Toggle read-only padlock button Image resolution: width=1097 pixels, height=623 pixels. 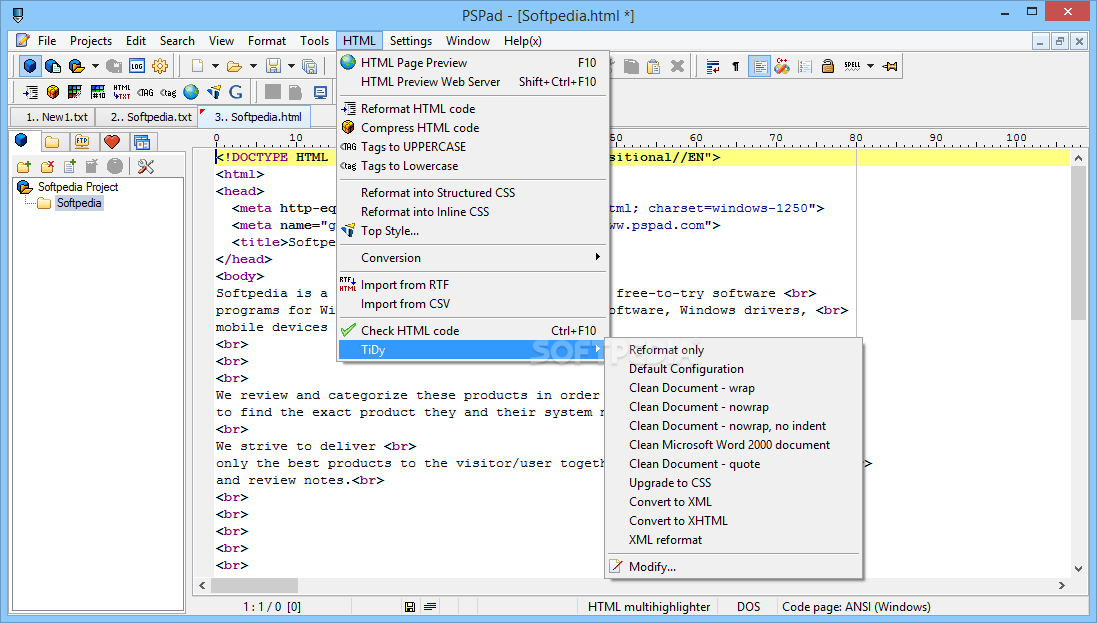point(828,66)
